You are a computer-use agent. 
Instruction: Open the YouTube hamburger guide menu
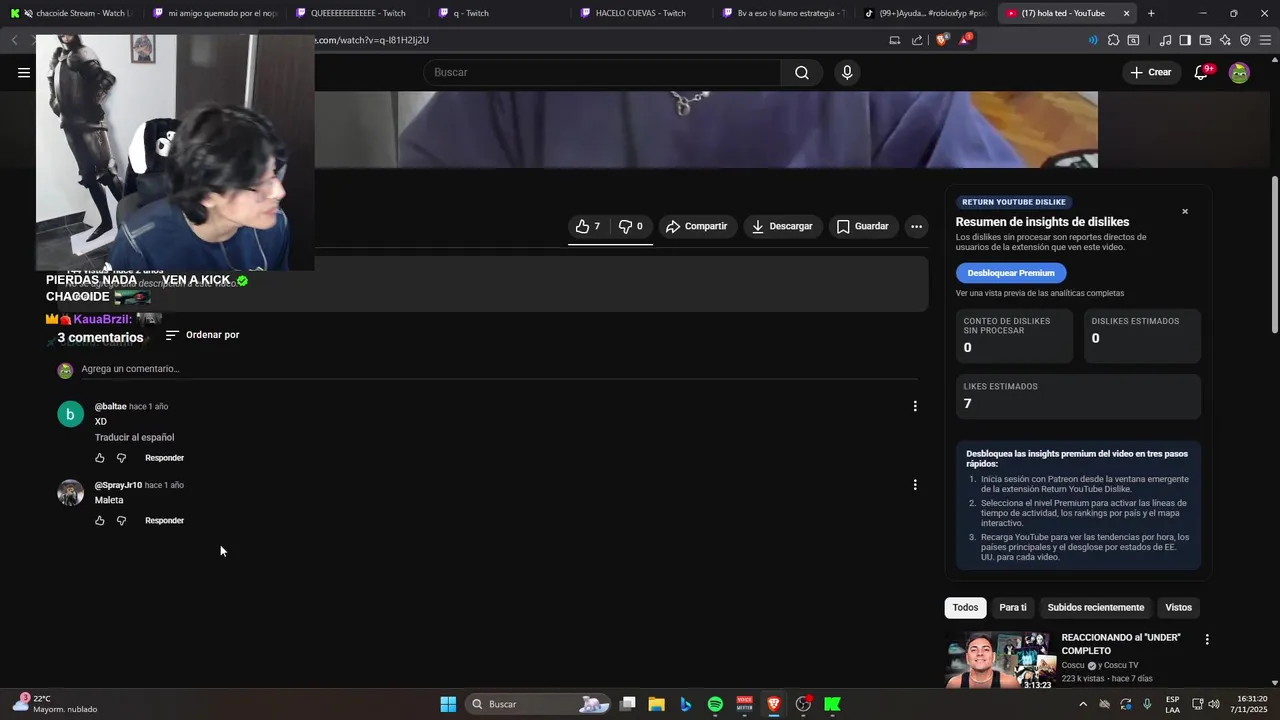[24, 72]
